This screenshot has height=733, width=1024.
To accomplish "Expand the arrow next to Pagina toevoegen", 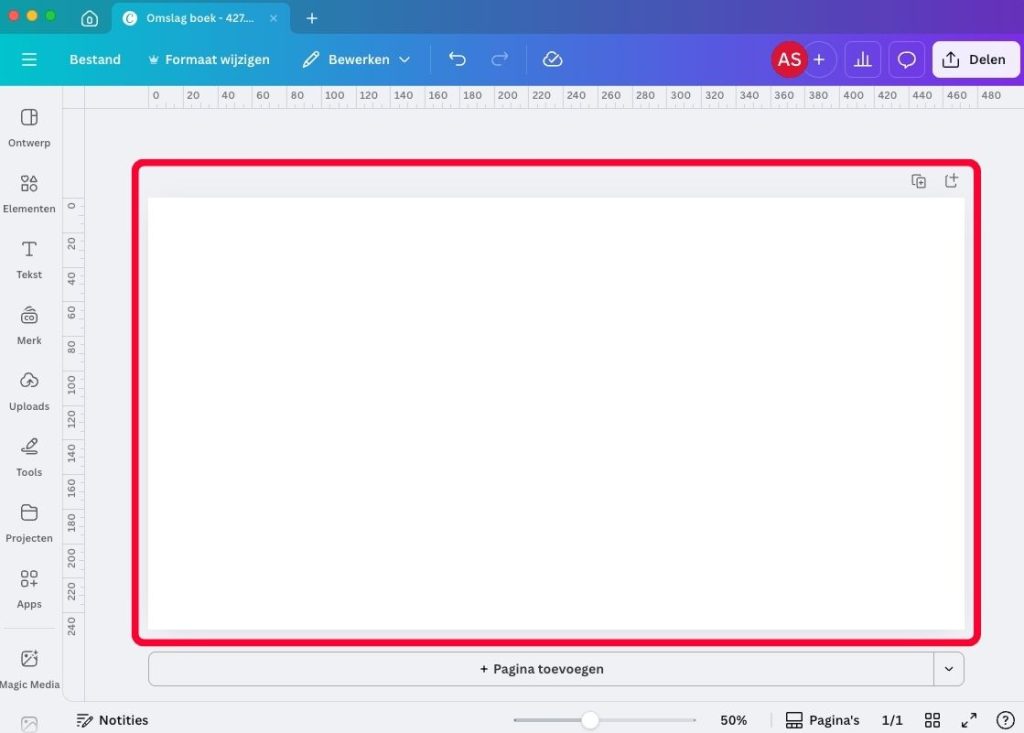I will 948,669.
